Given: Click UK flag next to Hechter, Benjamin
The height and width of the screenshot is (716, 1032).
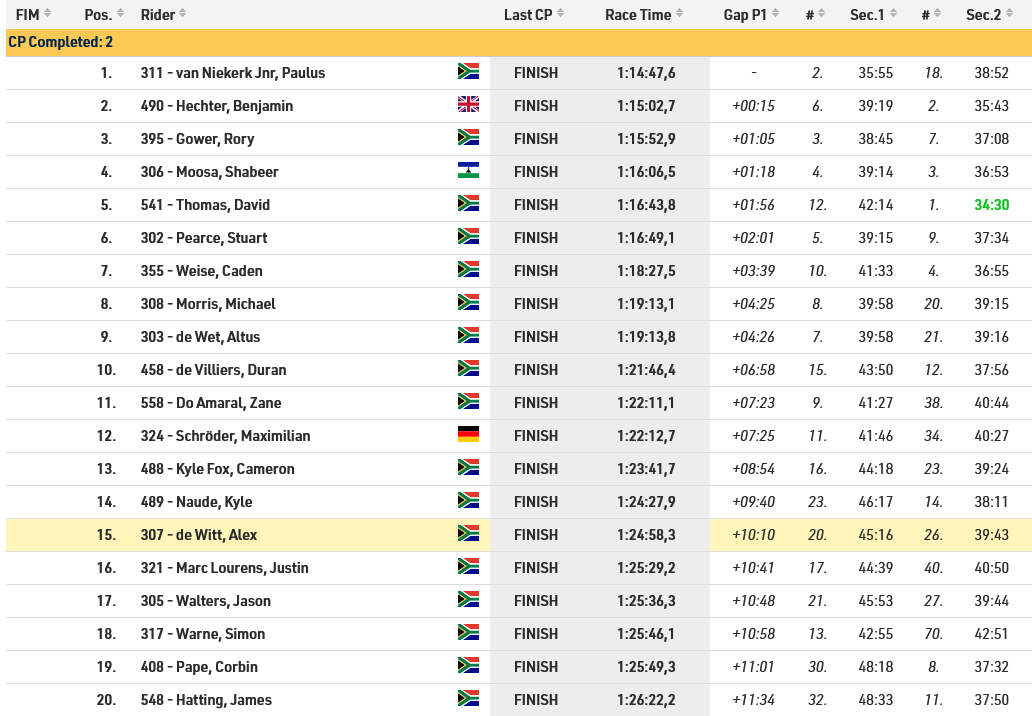Looking at the screenshot, I should coord(468,105).
